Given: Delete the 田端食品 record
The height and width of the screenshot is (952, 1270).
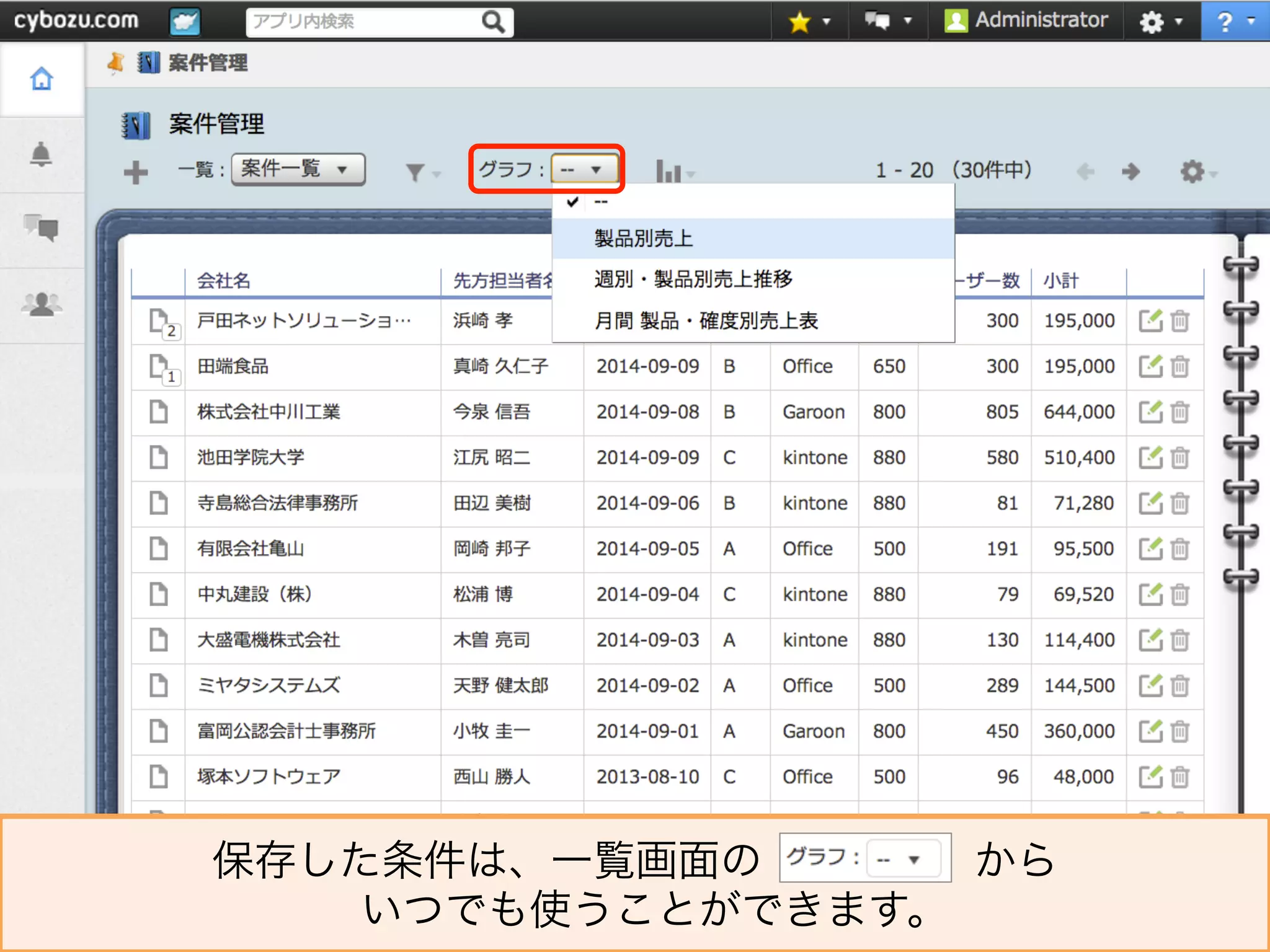Looking at the screenshot, I should (x=1179, y=366).
